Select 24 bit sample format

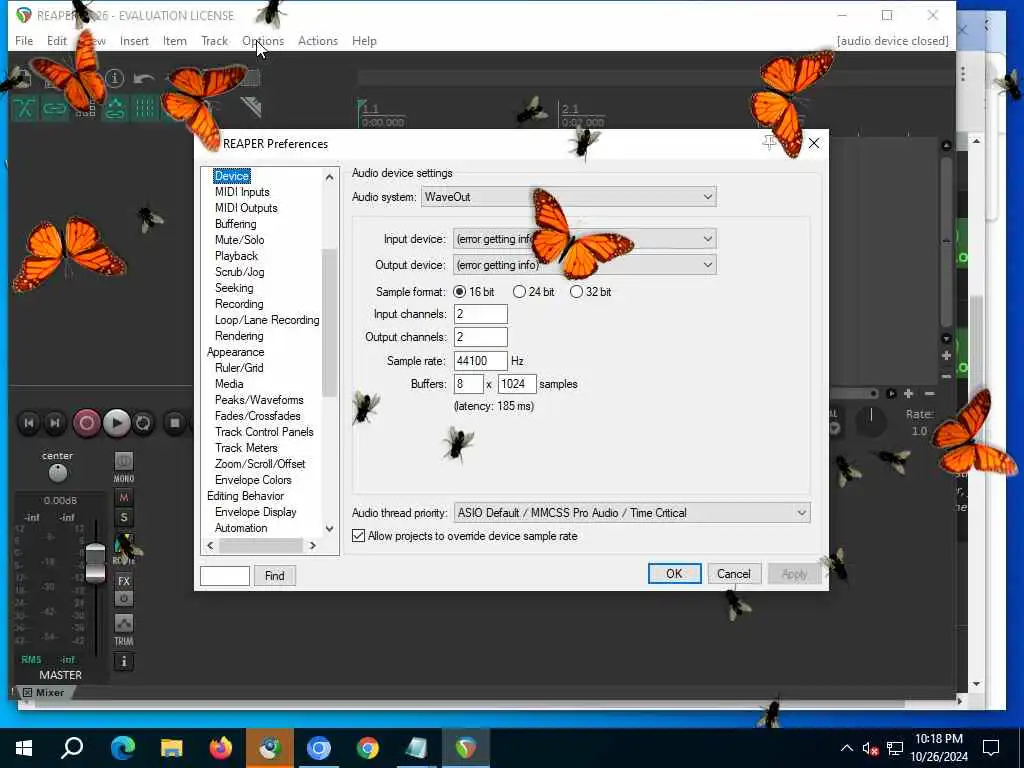534,292
